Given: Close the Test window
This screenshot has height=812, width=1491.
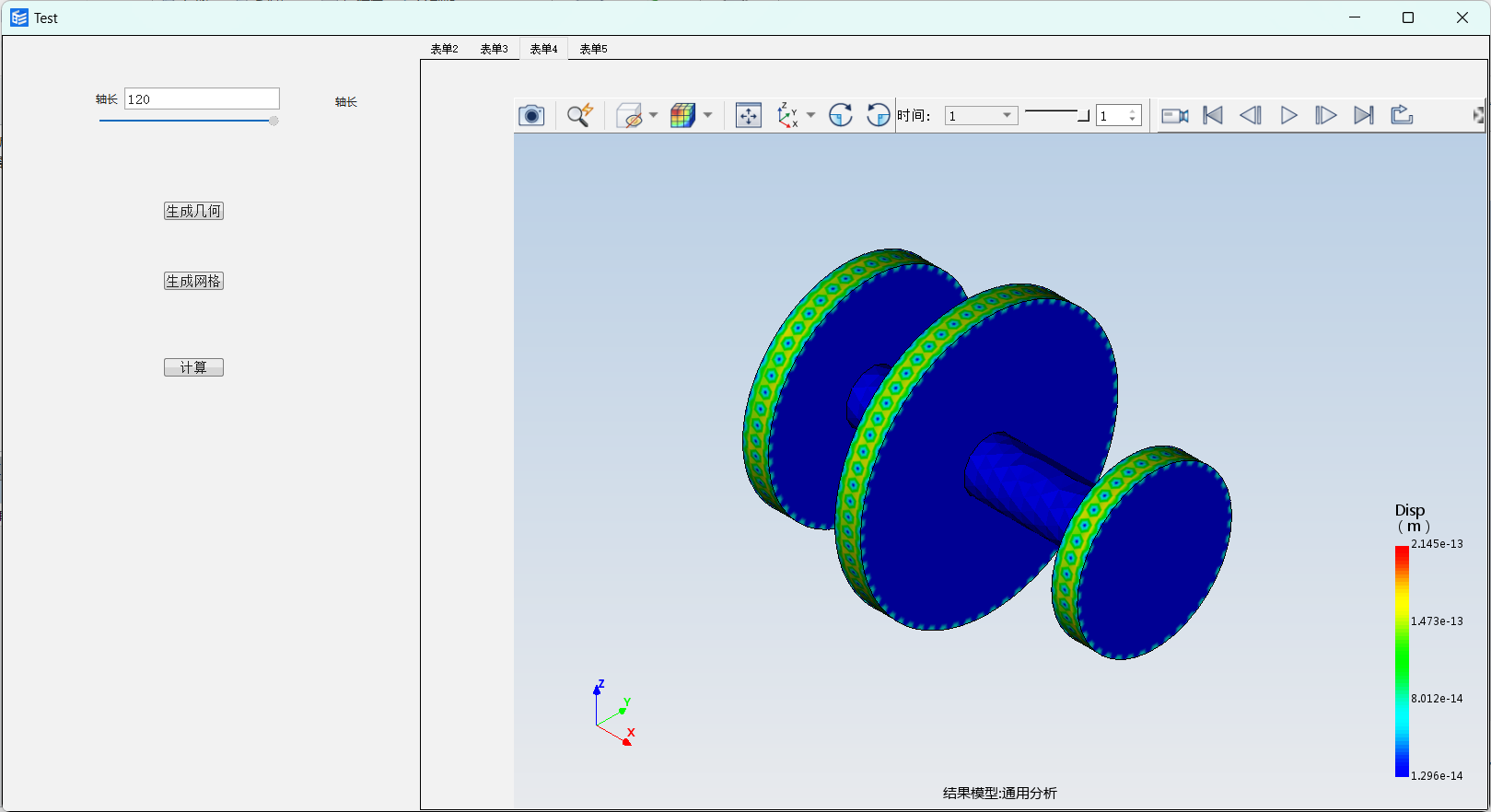Looking at the screenshot, I should pyautogui.click(x=1462, y=17).
